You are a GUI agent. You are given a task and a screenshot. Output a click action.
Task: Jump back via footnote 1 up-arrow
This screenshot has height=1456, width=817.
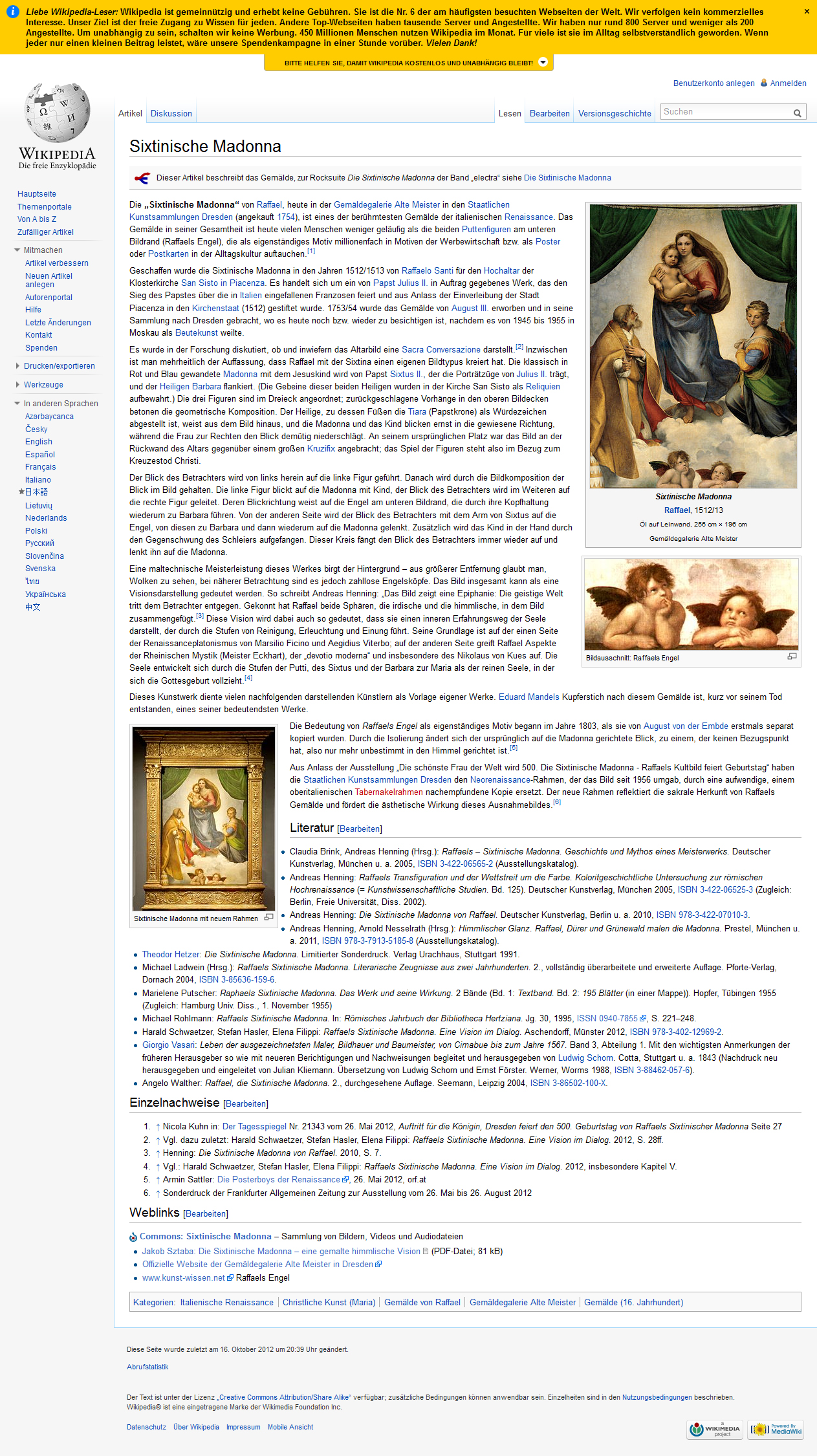point(158,1127)
